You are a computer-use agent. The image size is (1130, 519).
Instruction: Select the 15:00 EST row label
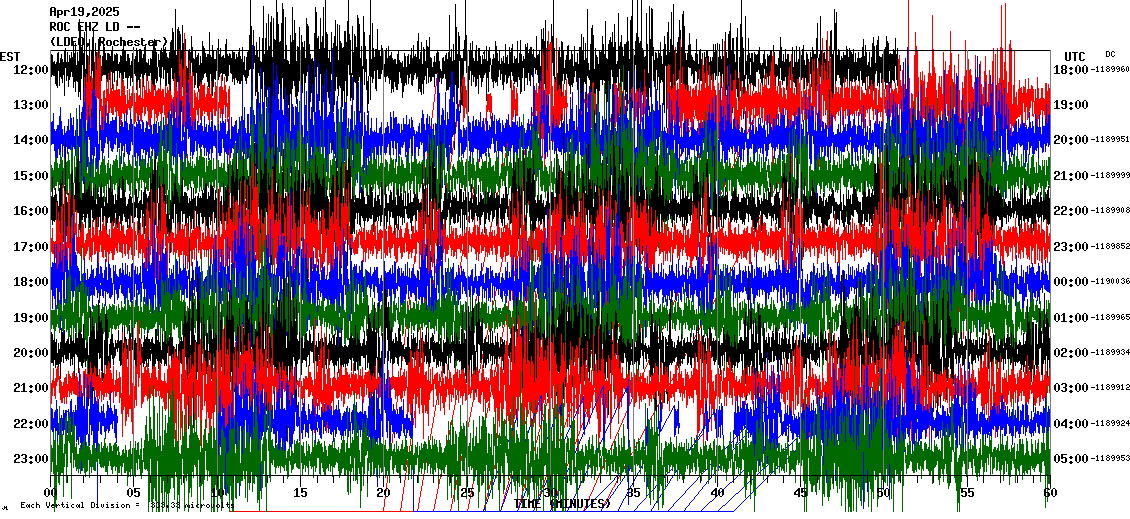(x=30, y=176)
